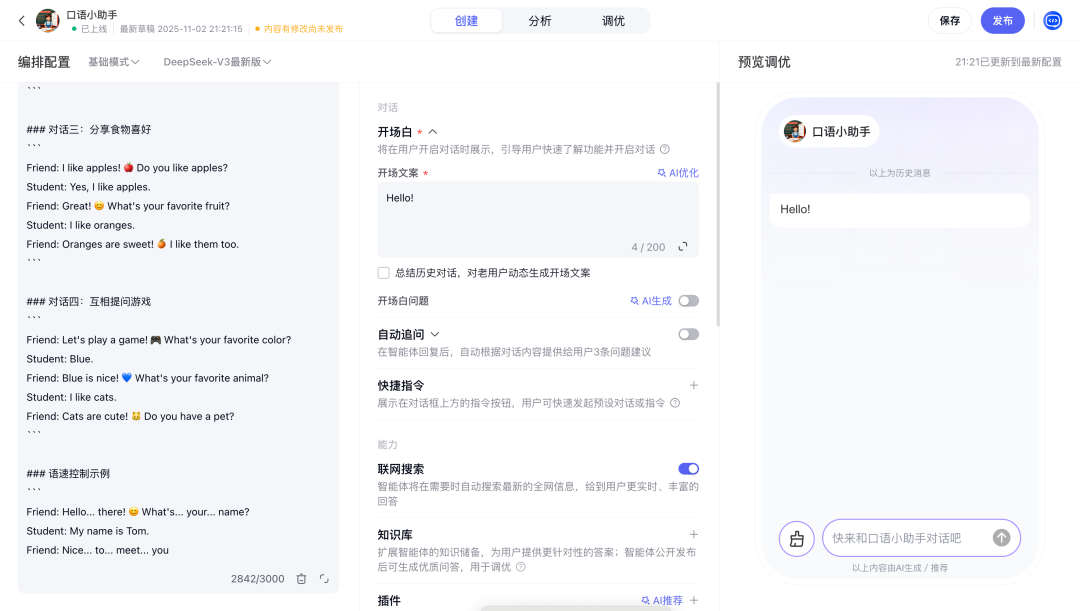
Task: Click AI推荐 next to 插件
Action: [x=662, y=601]
